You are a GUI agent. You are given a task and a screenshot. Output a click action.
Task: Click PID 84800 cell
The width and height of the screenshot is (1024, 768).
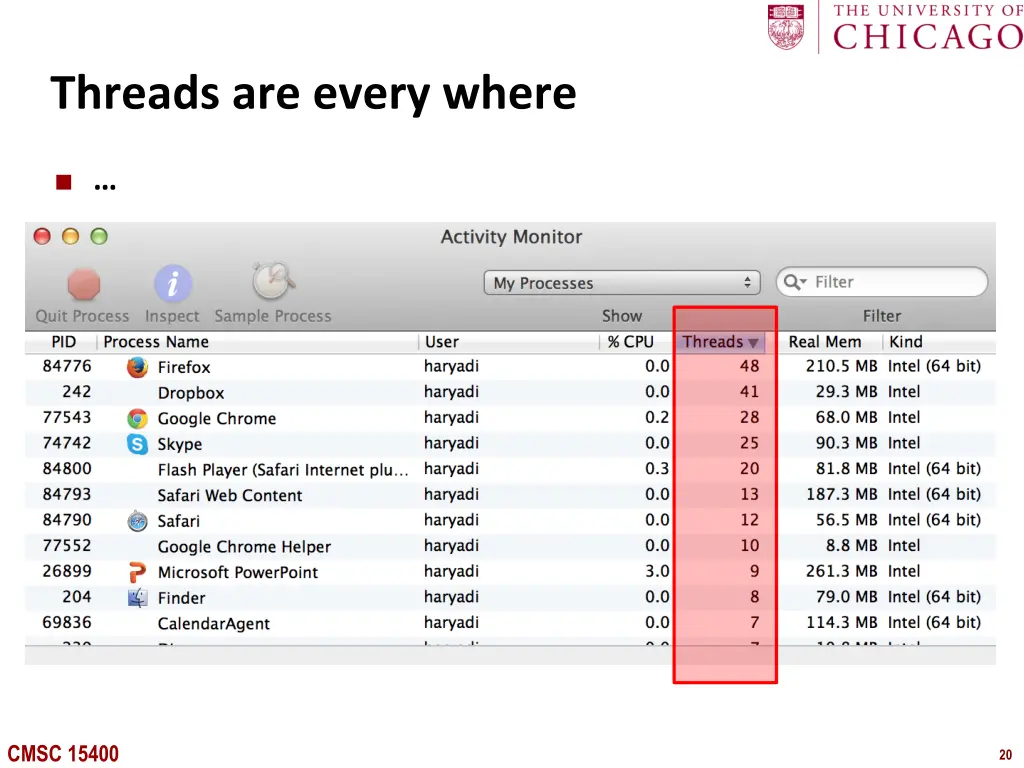(67, 469)
